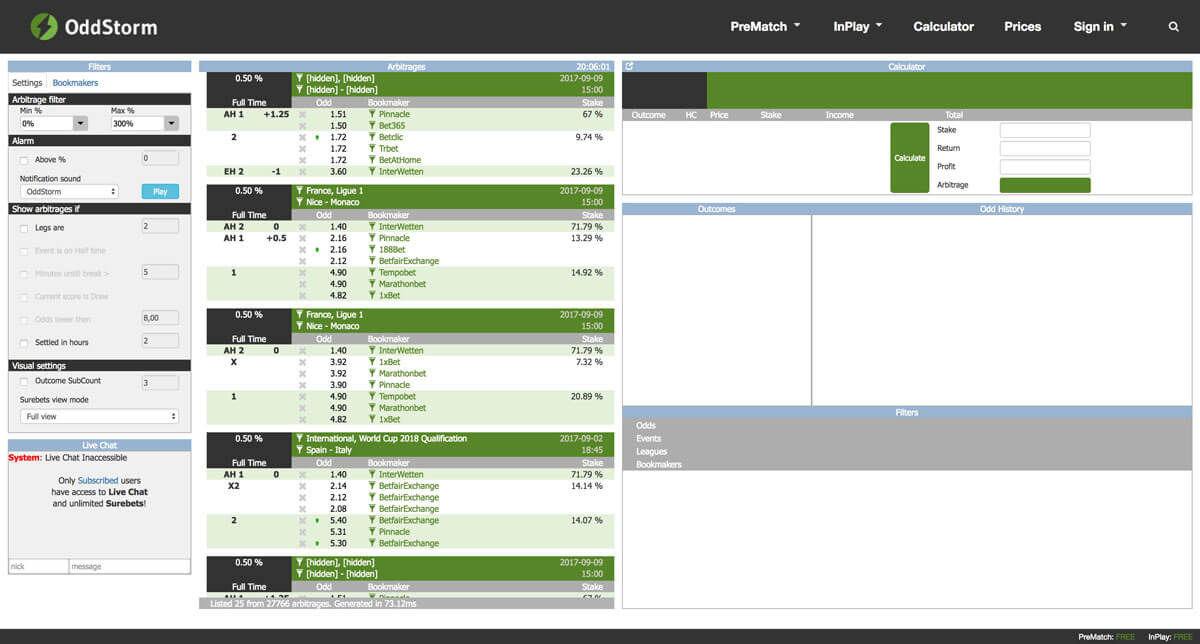Click the blue Play button

(x=160, y=191)
